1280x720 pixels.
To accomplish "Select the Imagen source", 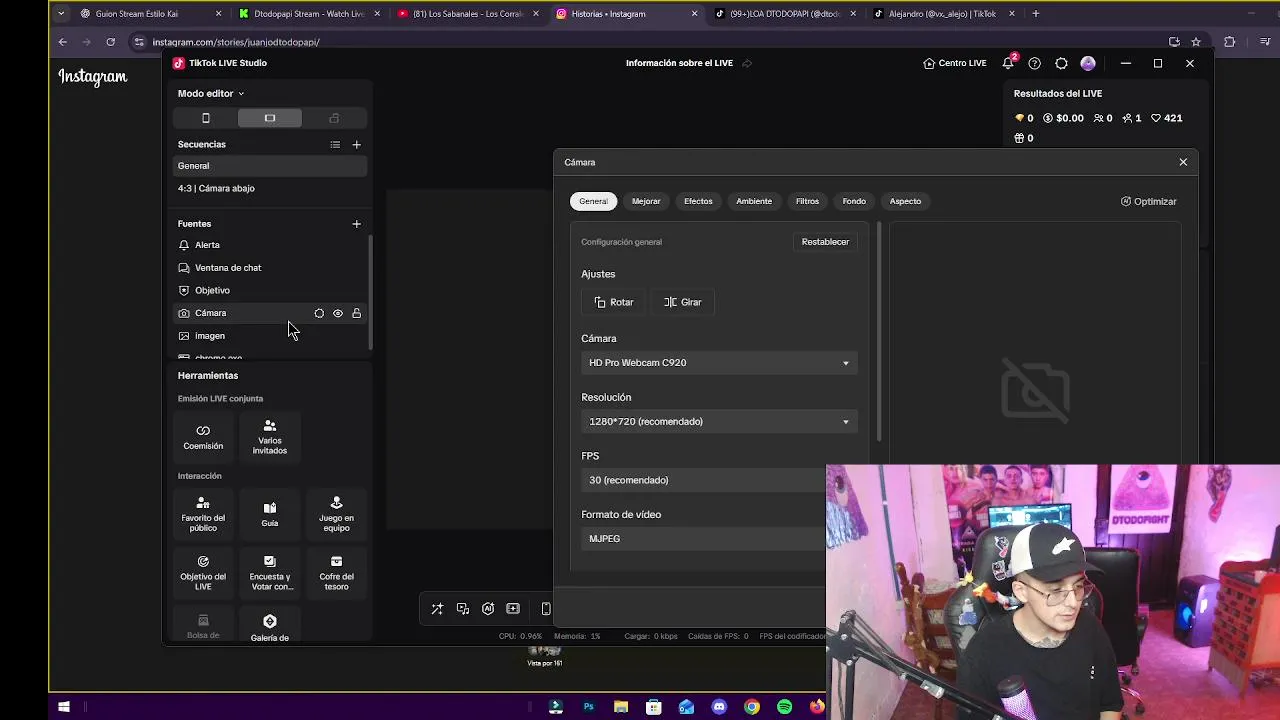I will tap(270, 336).
